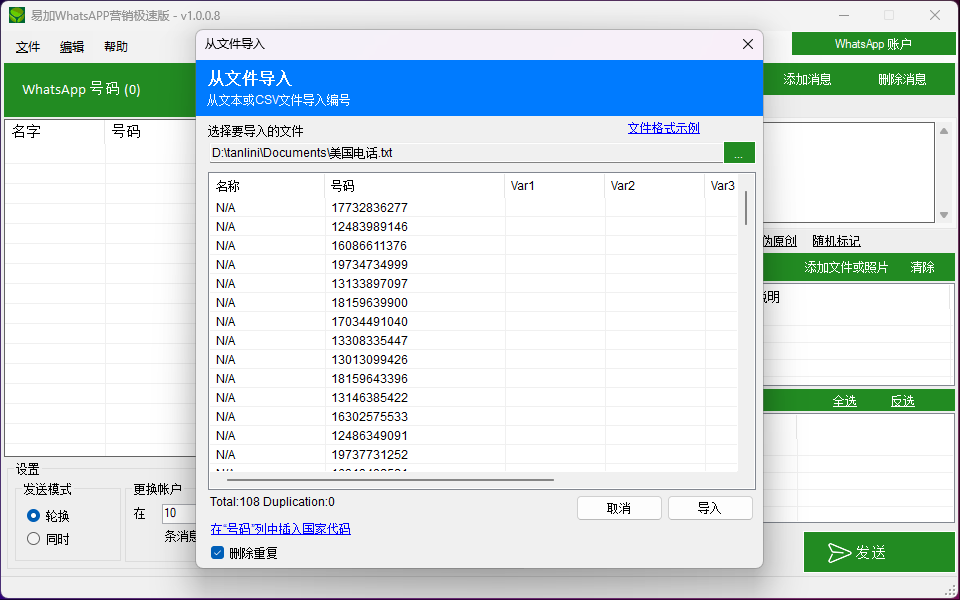
Task: Click the 号码 column header in import dialog
Action: point(414,186)
